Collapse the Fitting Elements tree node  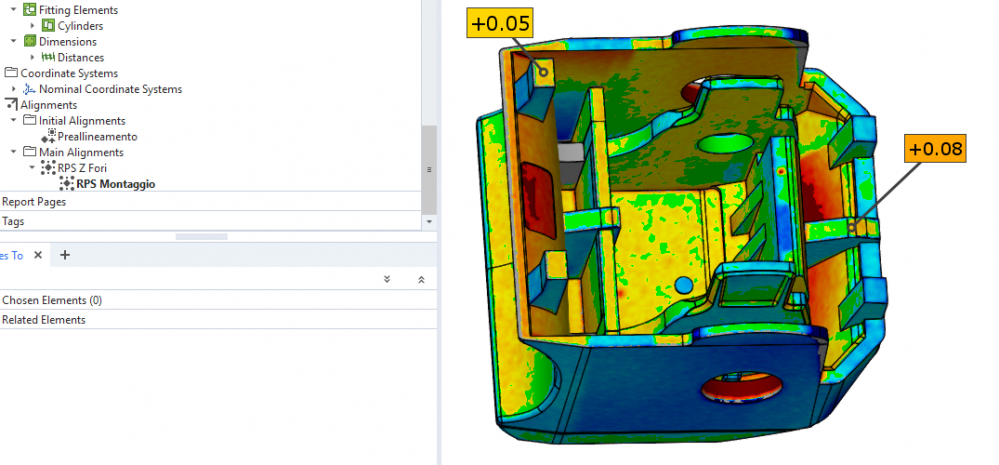[14, 10]
